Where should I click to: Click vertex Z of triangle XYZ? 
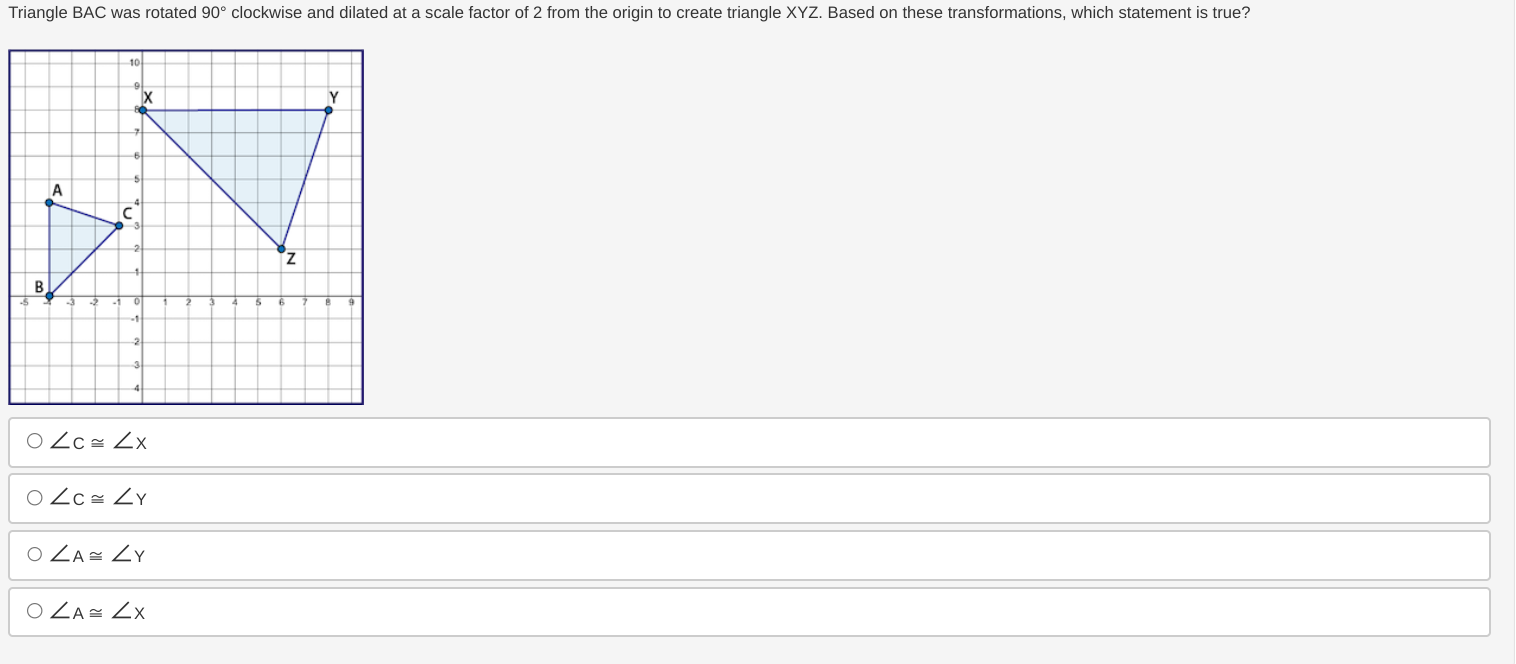281,247
